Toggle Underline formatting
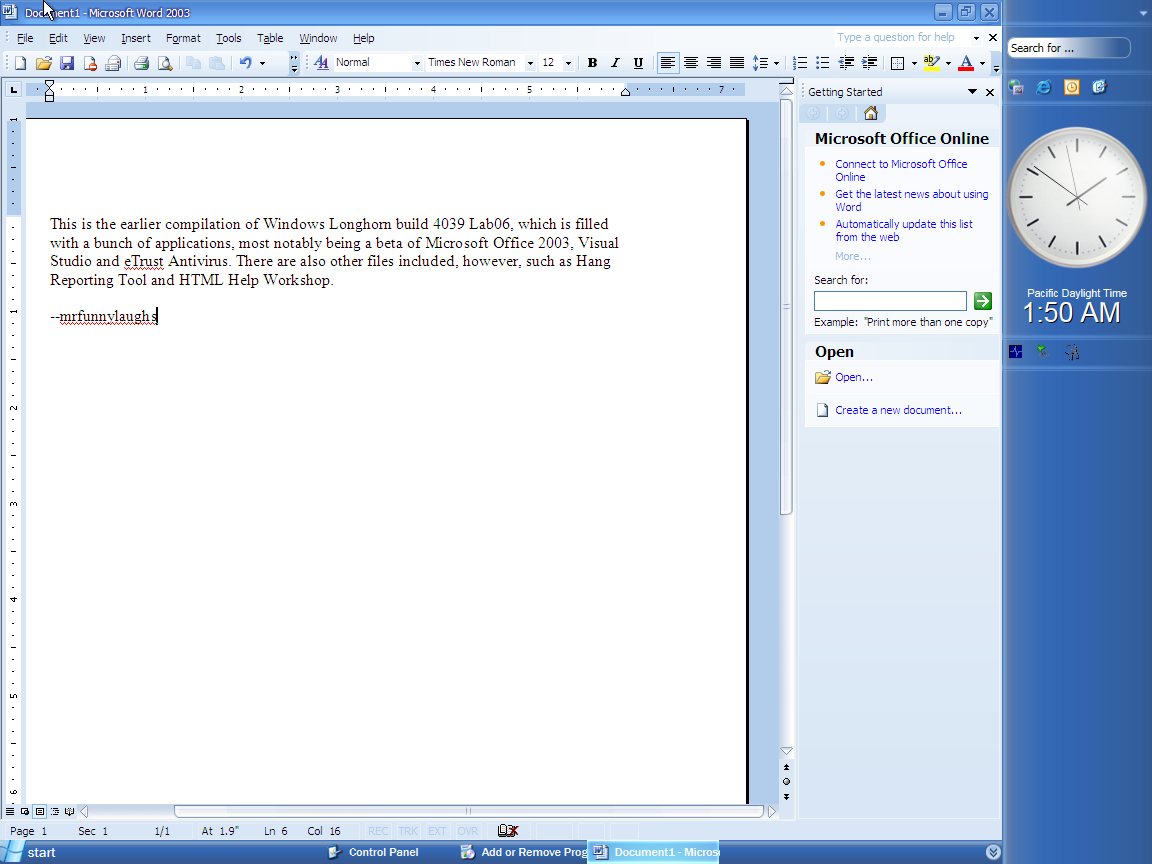This screenshot has height=864, width=1152. [x=638, y=63]
